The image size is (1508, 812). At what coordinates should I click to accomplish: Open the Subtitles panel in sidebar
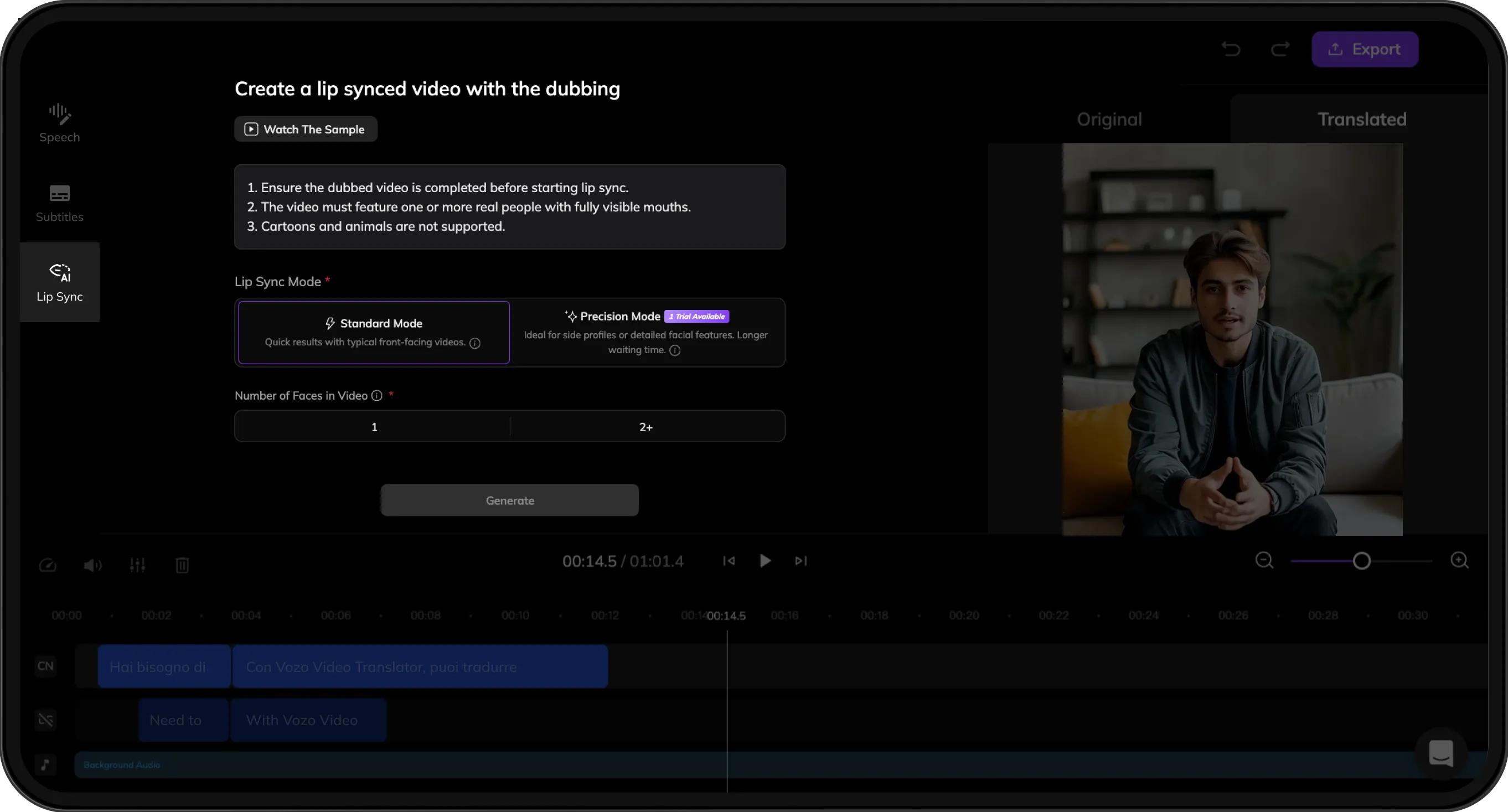(59, 203)
